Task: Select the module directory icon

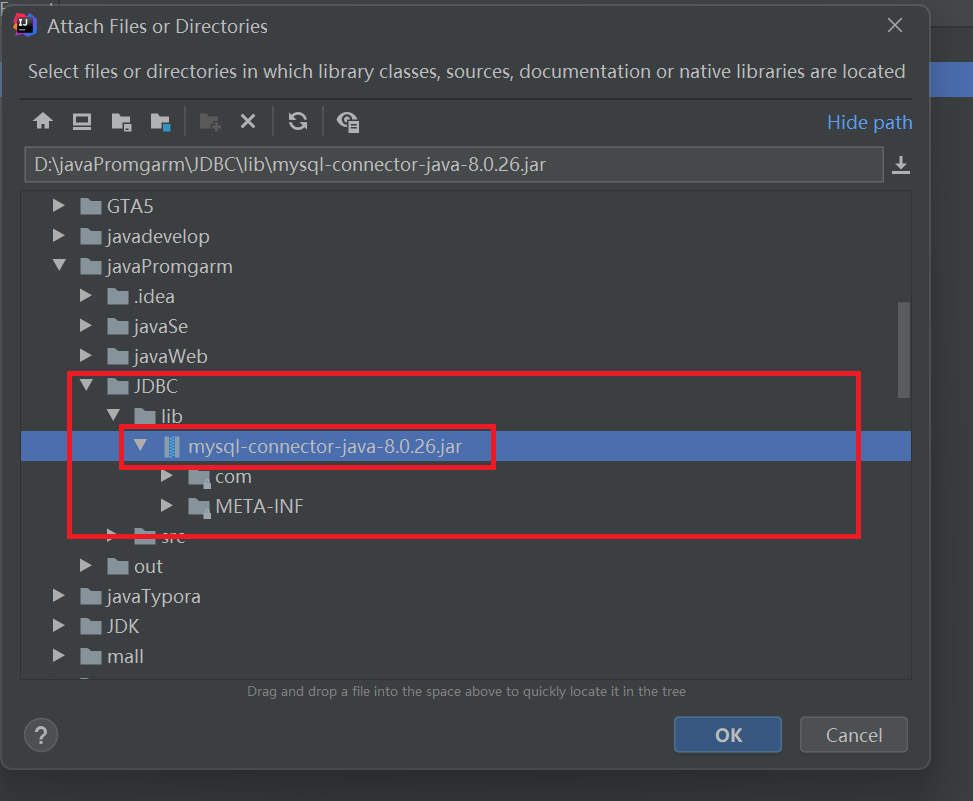Action: pyautogui.click(x=160, y=122)
